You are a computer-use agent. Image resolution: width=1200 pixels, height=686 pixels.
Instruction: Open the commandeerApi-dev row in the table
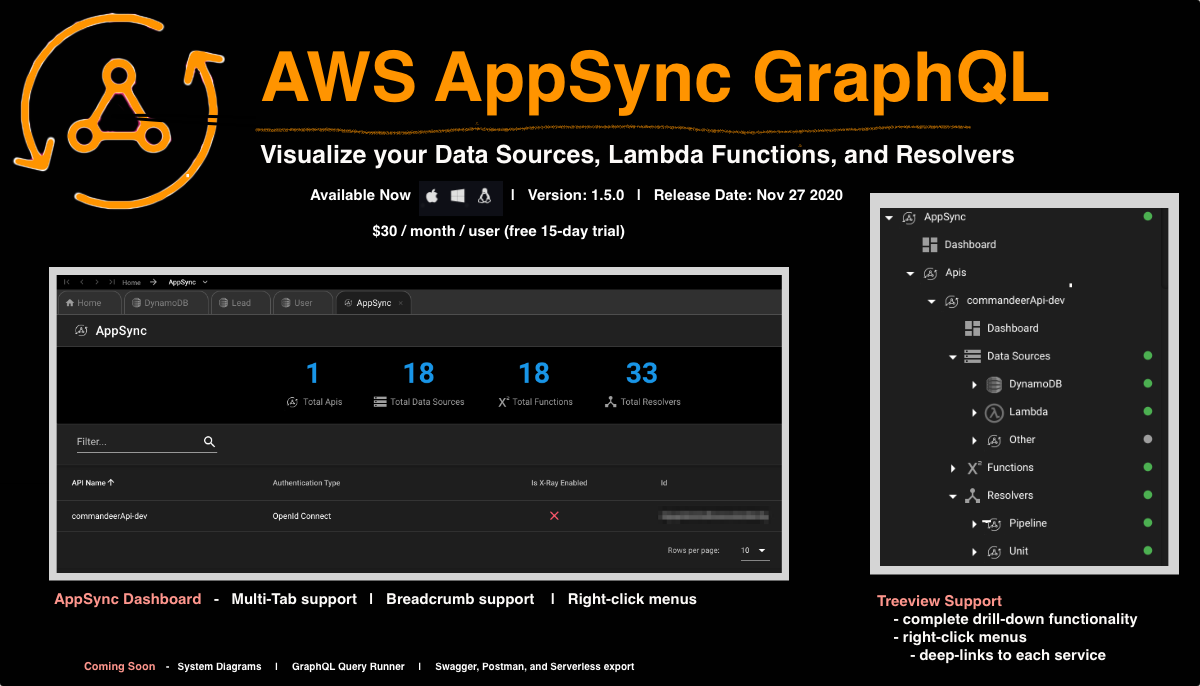pyautogui.click(x=419, y=516)
